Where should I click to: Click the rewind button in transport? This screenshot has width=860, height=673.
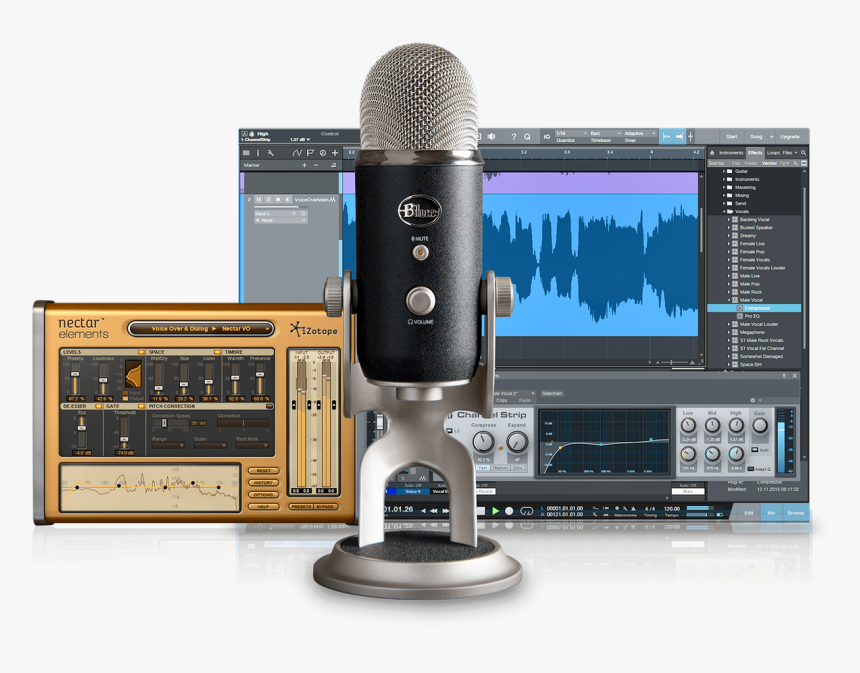tap(433, 511)
